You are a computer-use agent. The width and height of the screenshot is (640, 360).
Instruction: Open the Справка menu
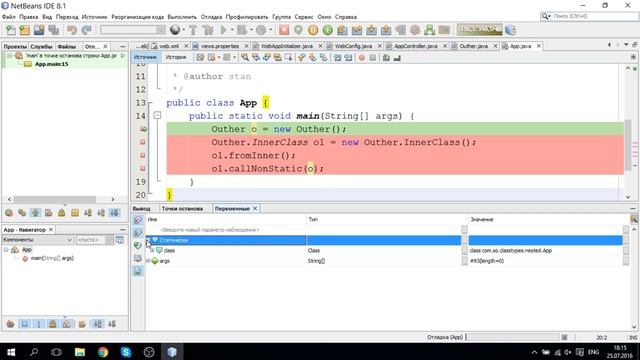[346, 17]
